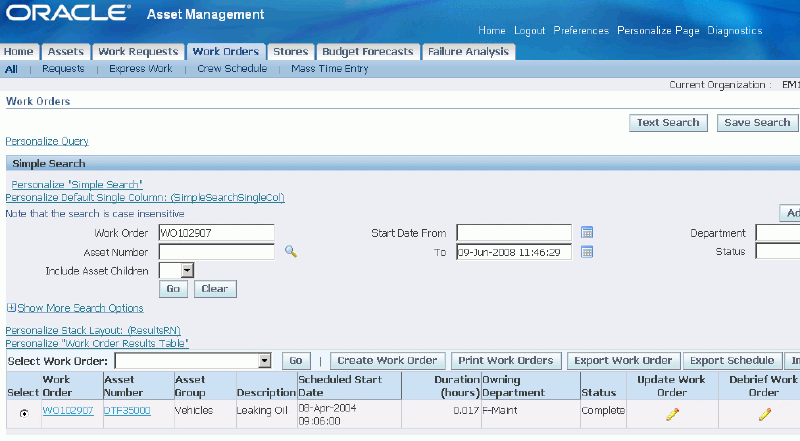
Task: Click the Oracle logo
Action: 68,13
